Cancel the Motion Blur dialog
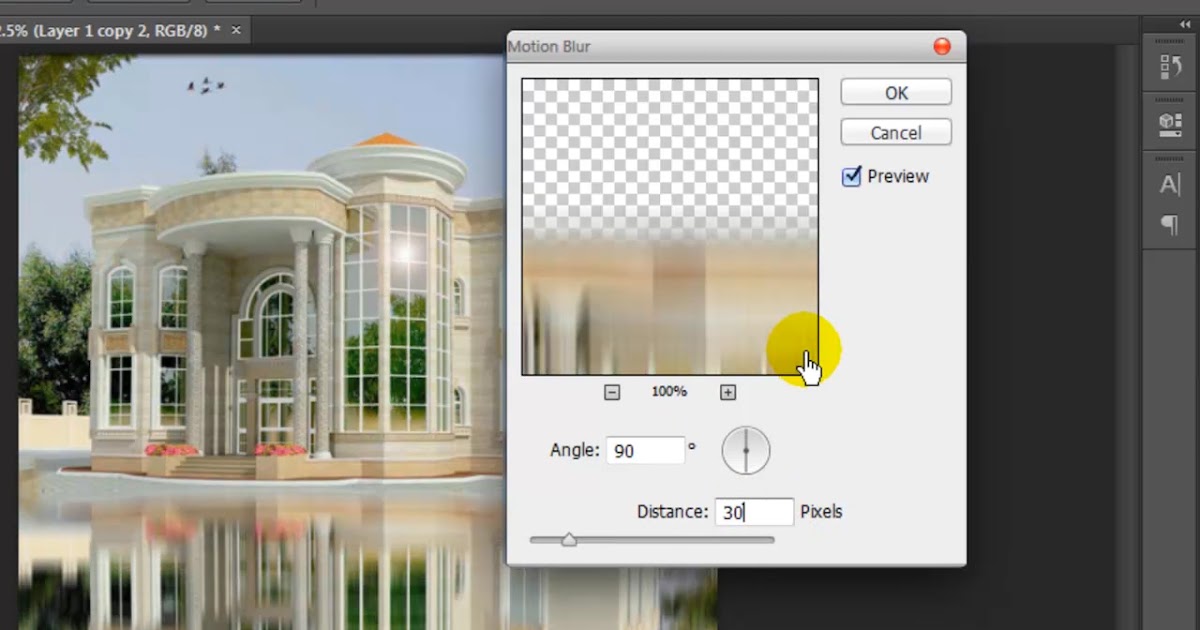Image resolution: width=1200 pixels, height=630 pixels. pos(896,132)
